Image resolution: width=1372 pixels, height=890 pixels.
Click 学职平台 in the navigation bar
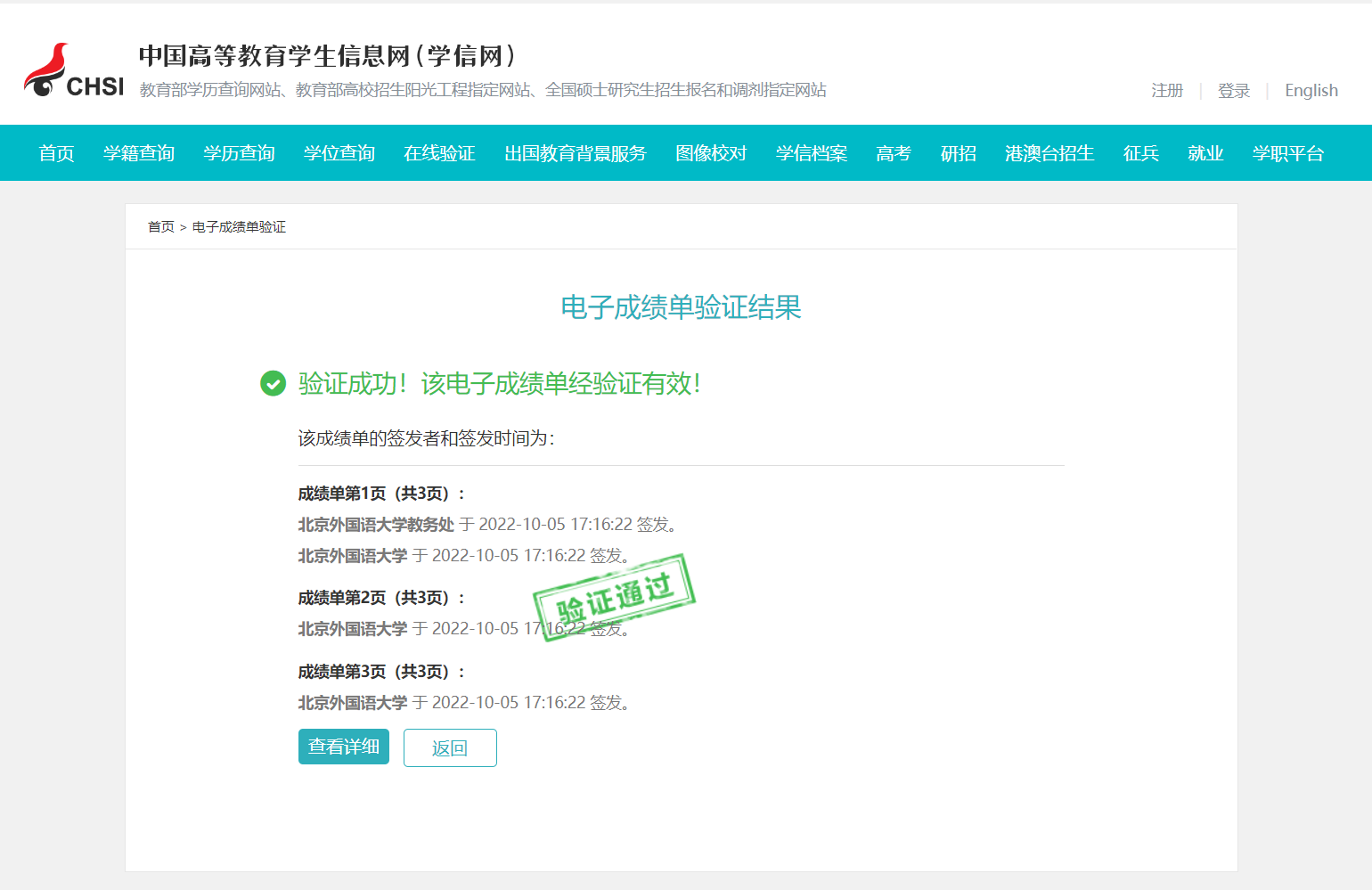click(1287, 153)
